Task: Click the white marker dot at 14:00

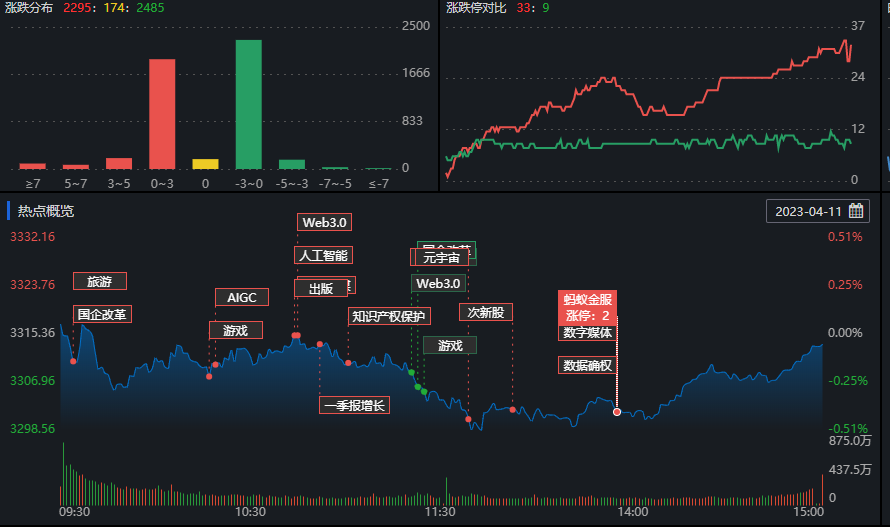Action: tap(617, 412)
